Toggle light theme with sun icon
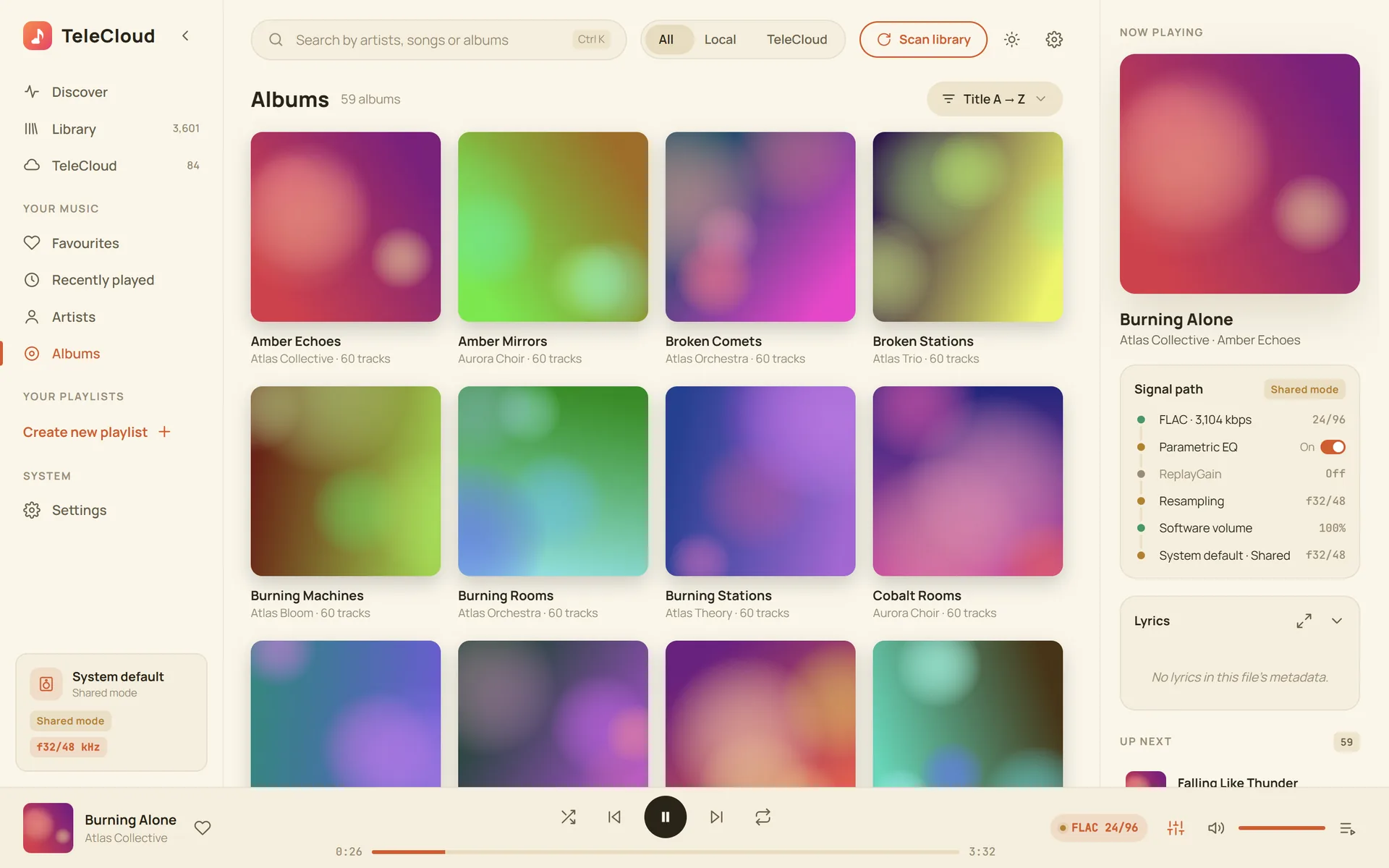The image size is (1389, 868). click(x=1011, y=39)
